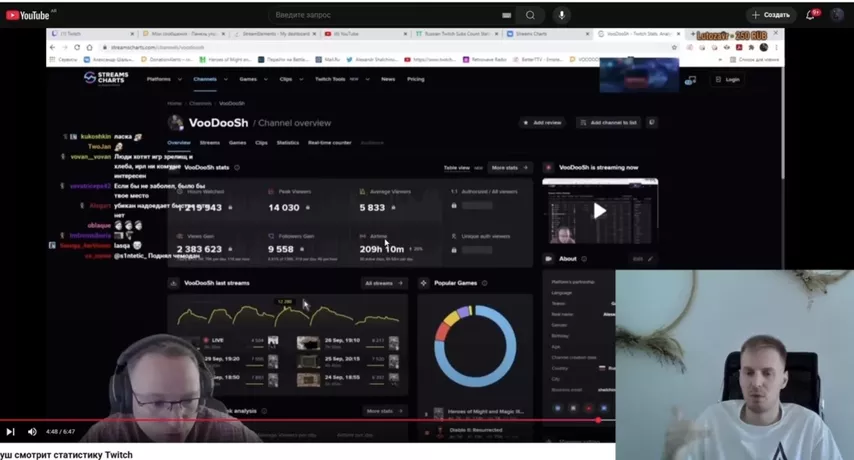
Task: Go back in recorded browser
Action: (x=52, y=47)
